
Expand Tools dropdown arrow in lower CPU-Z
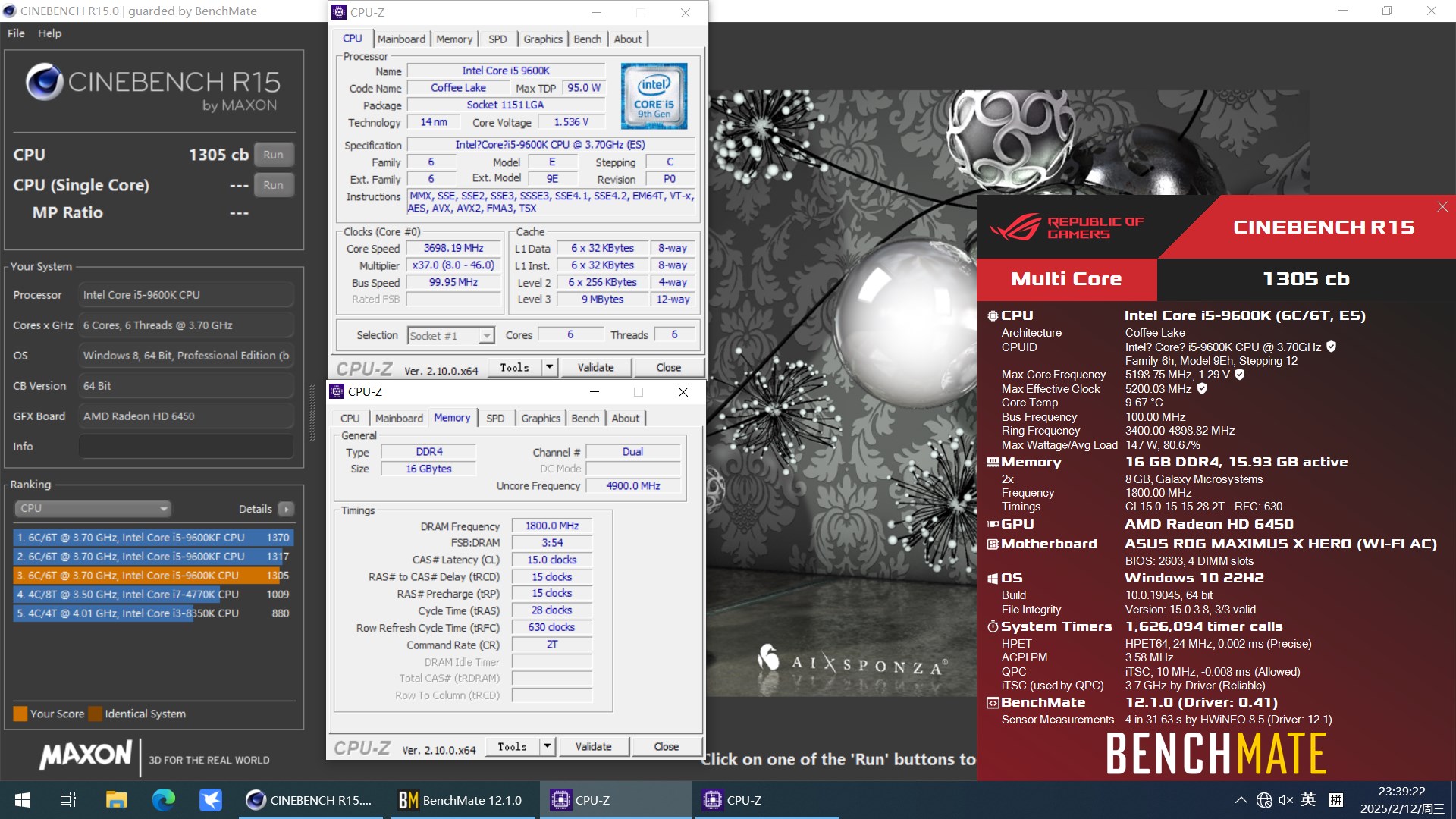coord(547,746)
